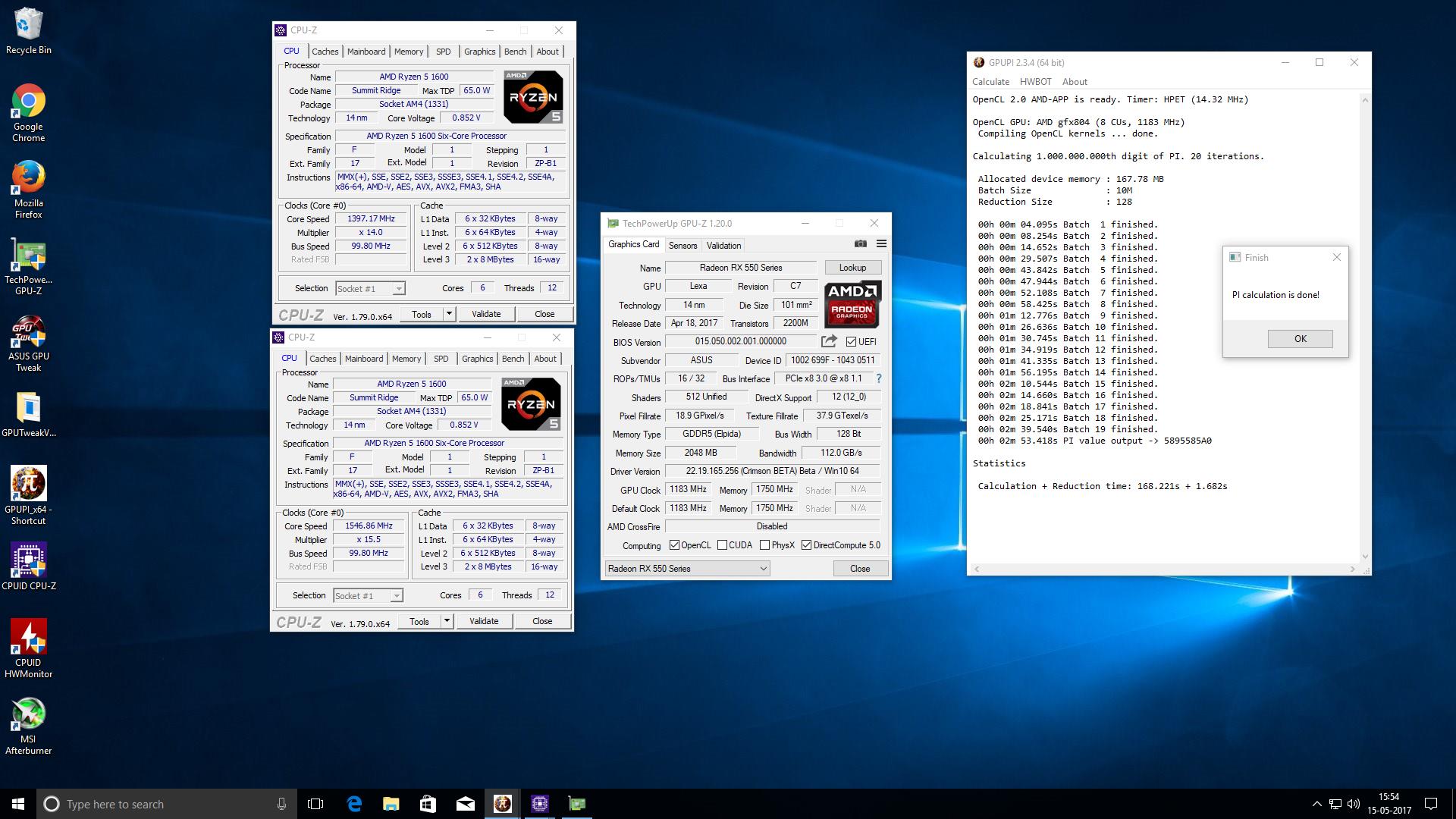Click the BIOS export share icon in GPU-Z
This screenshot has height=819, width=1456.
829,341
